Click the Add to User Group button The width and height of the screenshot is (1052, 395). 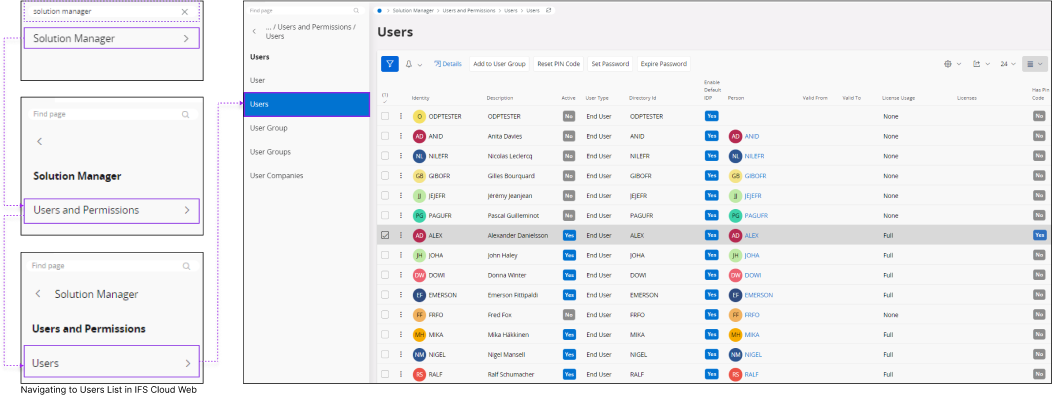[x=499, y=64]
